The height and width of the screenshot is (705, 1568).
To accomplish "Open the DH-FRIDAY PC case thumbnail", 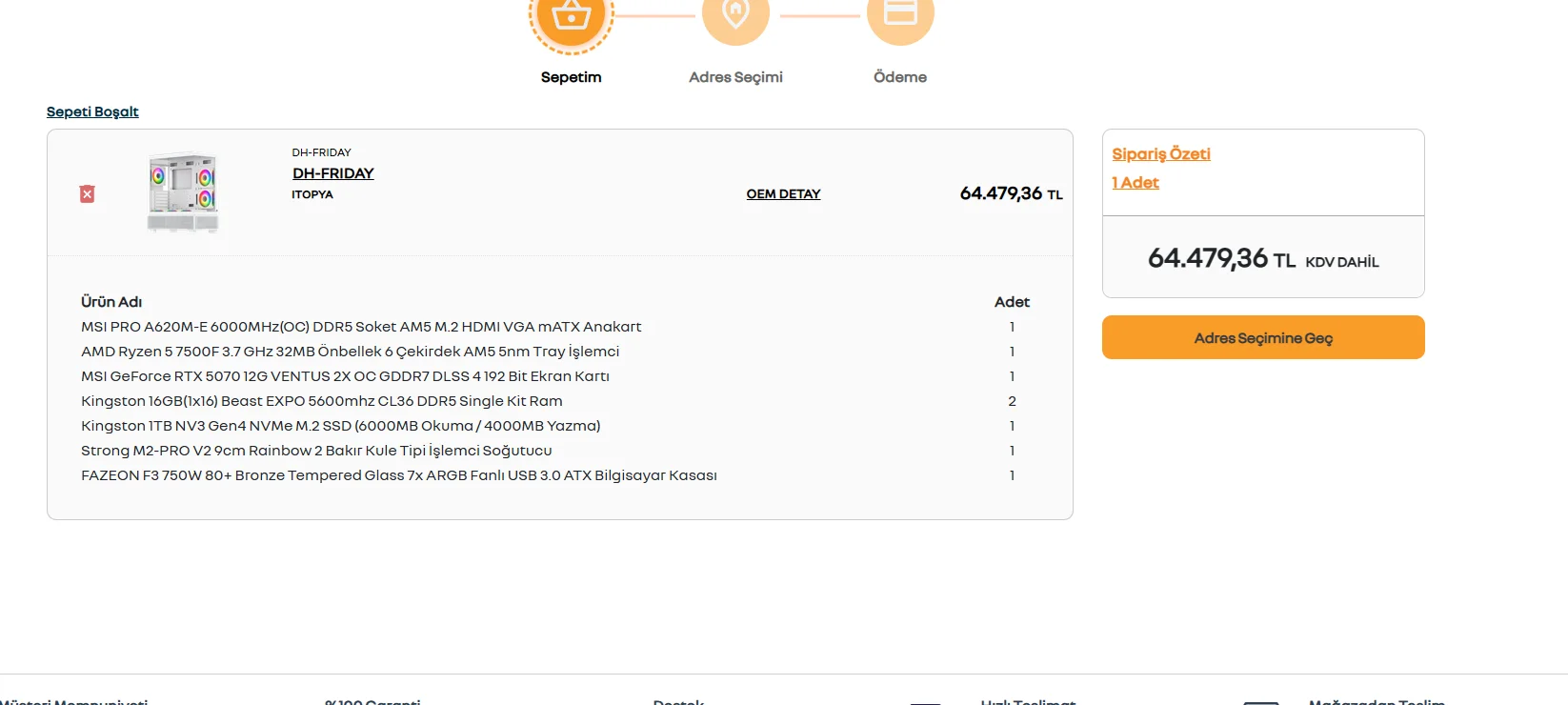I will [x=183, y=192].
